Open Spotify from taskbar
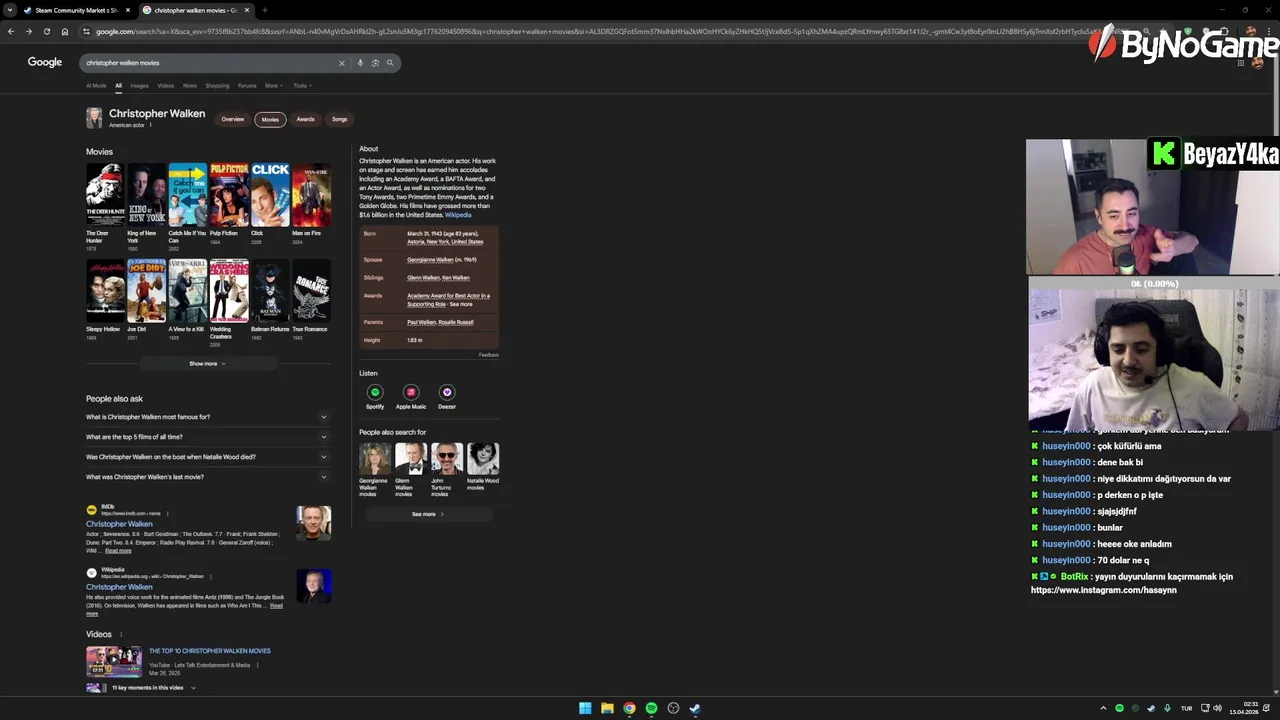1280x720 pixels. coord(651,708)
